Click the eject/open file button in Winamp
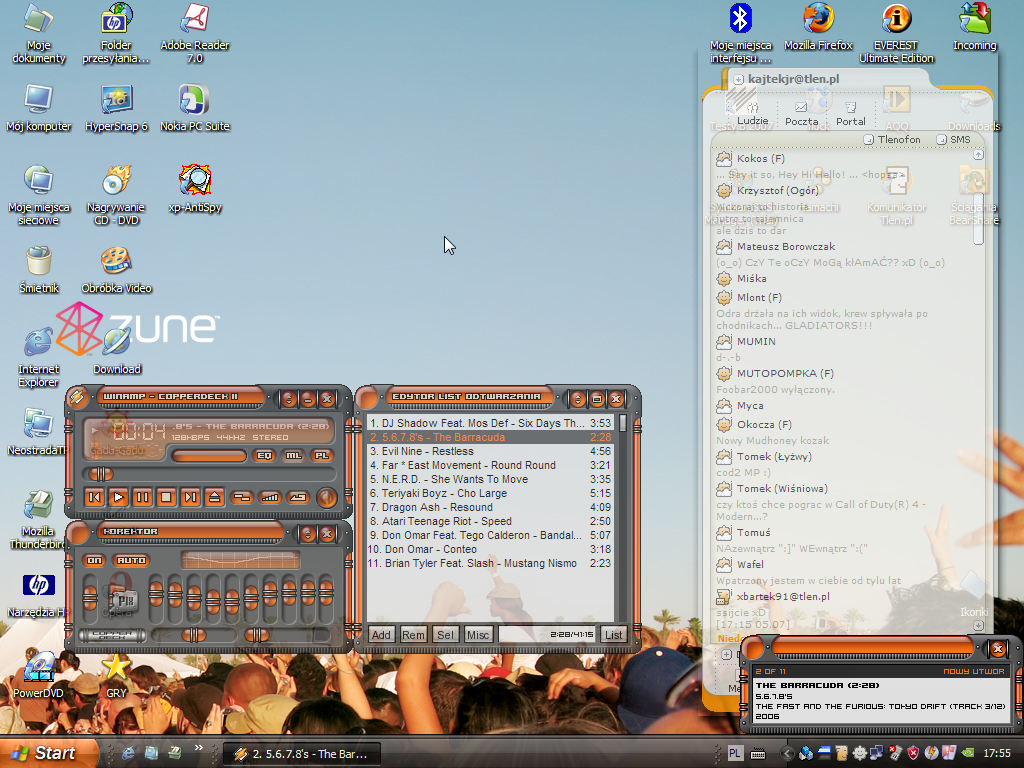 click(214, 498)
